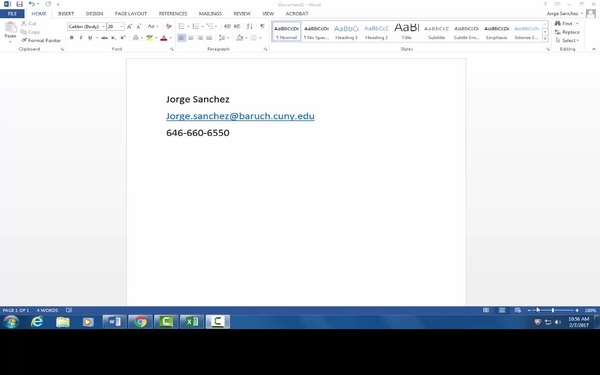Click the Grow Font icon

pos(129,26)
